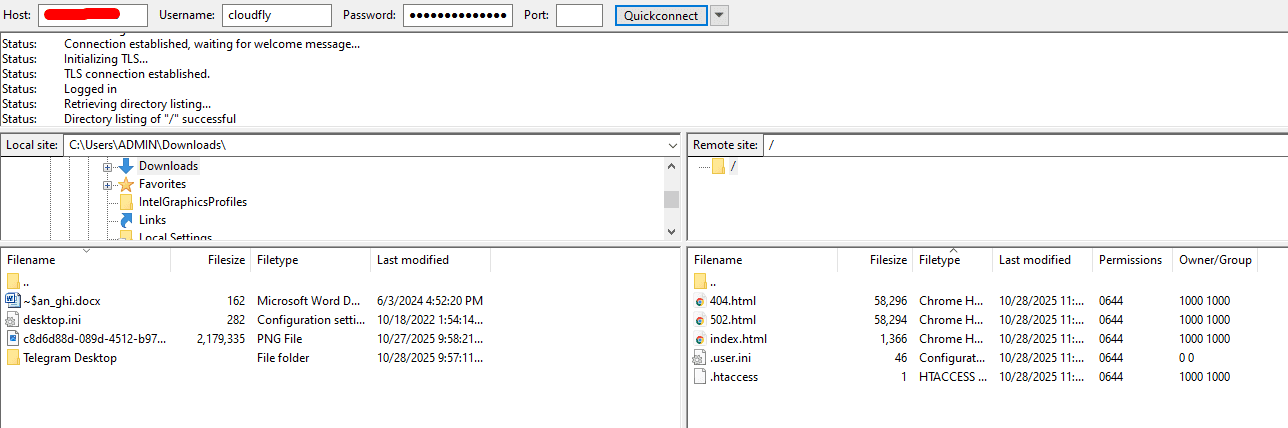Select the desktop.ini file icon

[13, 320]
